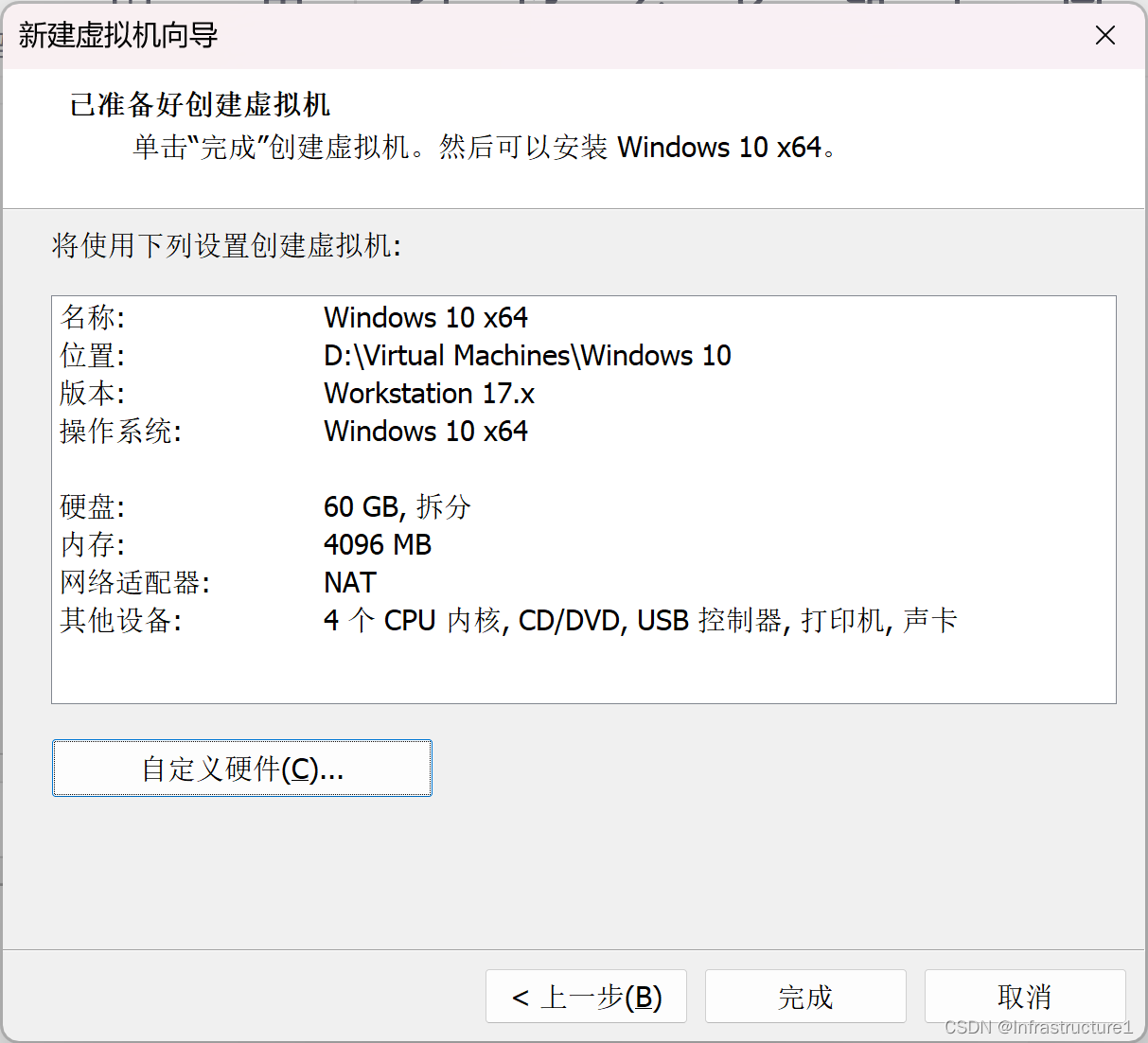Viewport: 1148px width, 1043px height.
Task: Select the 硬盘: label
Action: pyautogui.click(x=92, y=506)
